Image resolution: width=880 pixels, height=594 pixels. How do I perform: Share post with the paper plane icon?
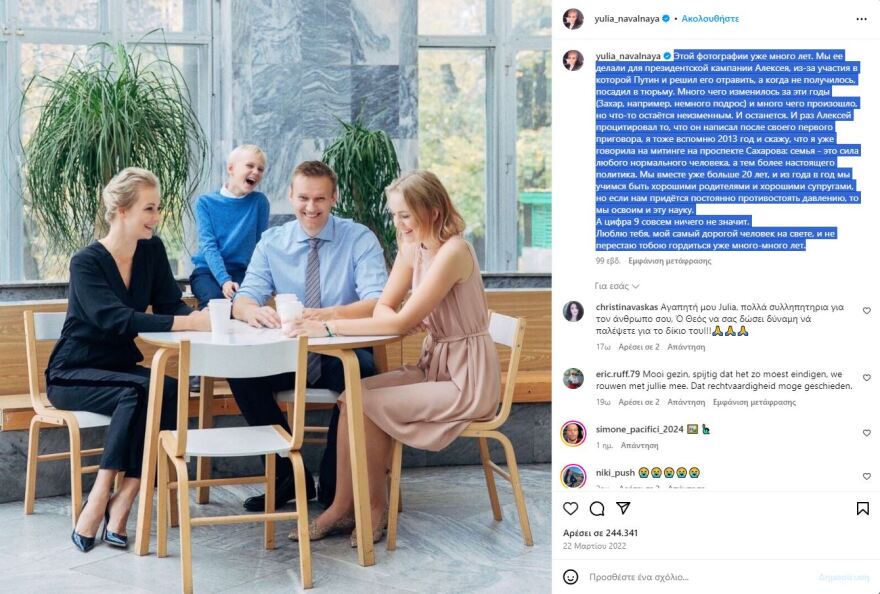[x=623, y=508]
